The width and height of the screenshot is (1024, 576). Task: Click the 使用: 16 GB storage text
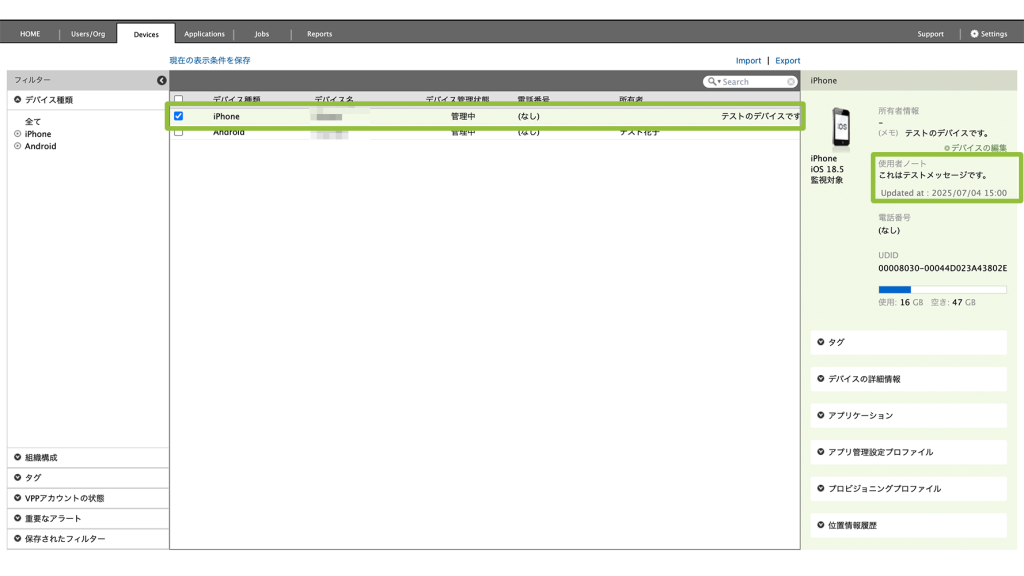(x=901, y=302)
